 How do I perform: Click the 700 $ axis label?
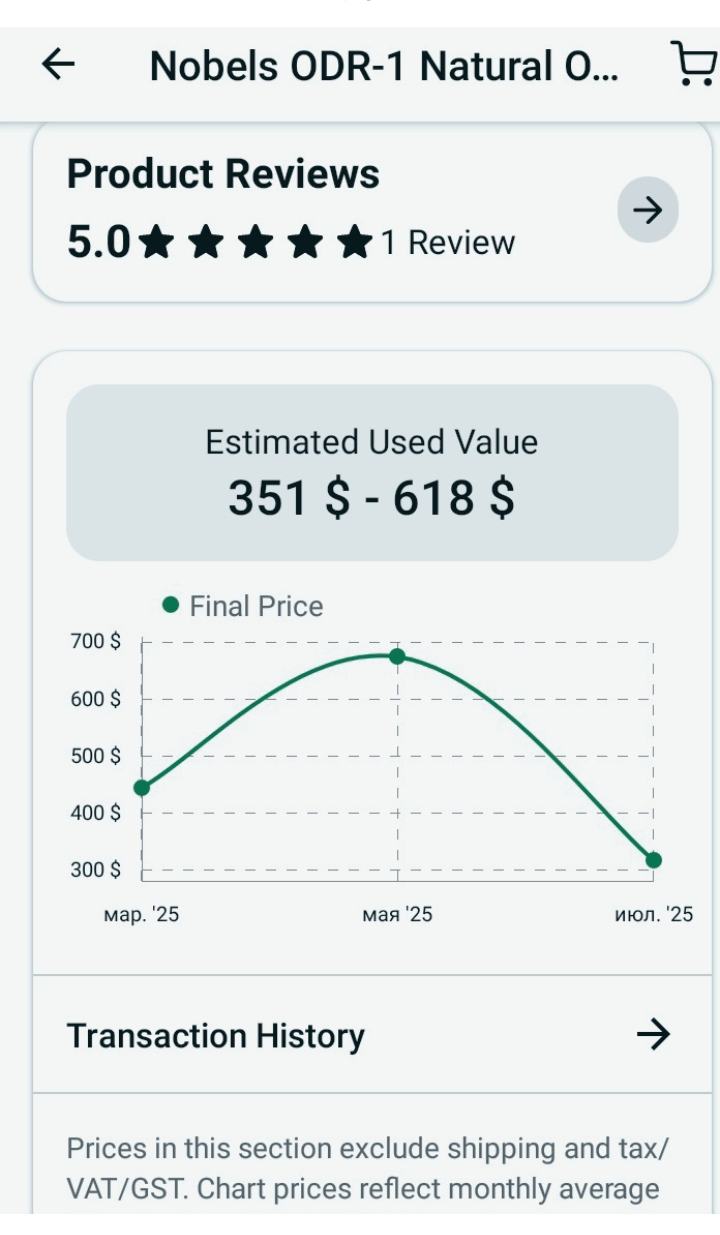coord(95,641)
